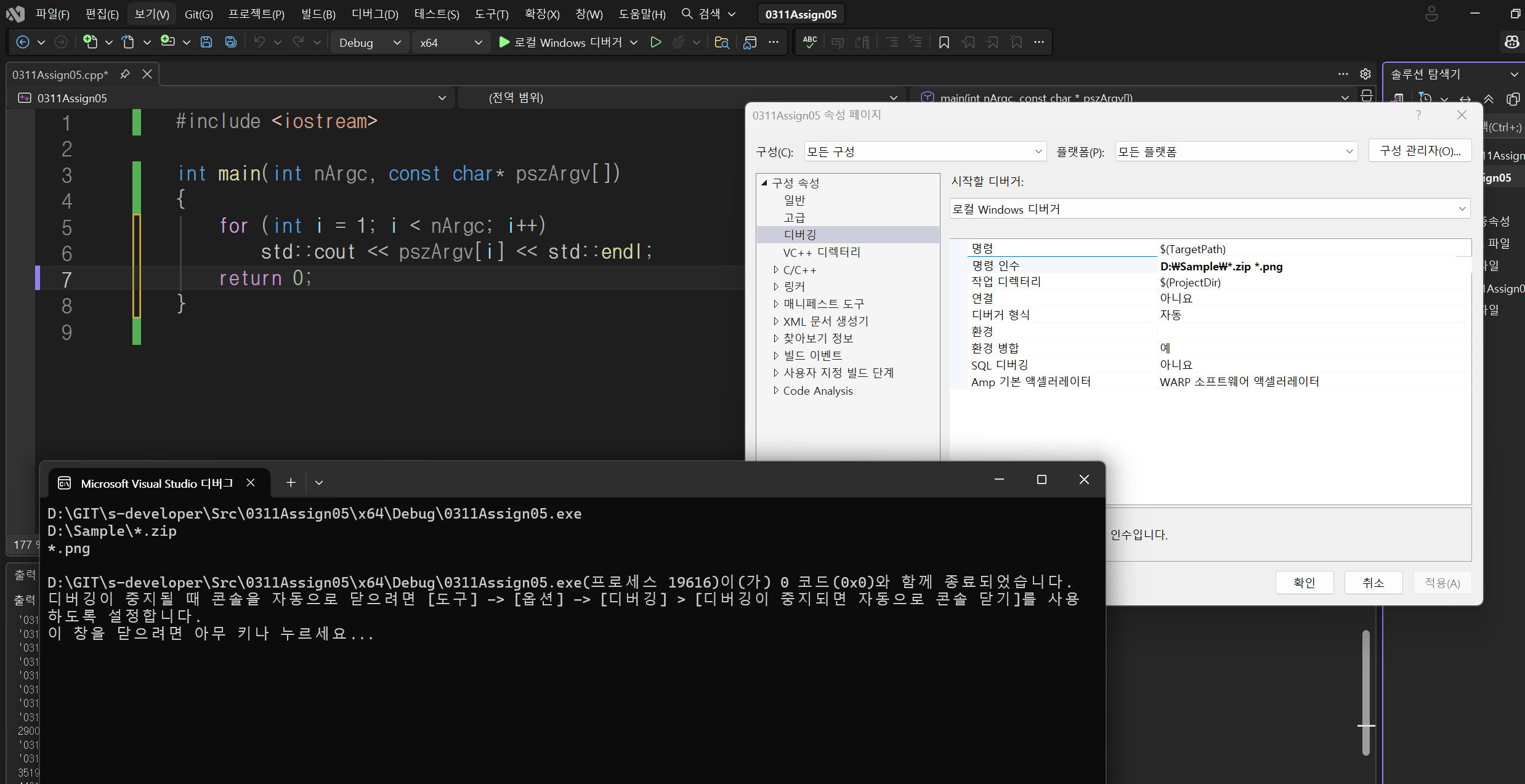Toggle pin on 0311Assign05.cpp tab
1525x784 pixels.
pos(125,75)
